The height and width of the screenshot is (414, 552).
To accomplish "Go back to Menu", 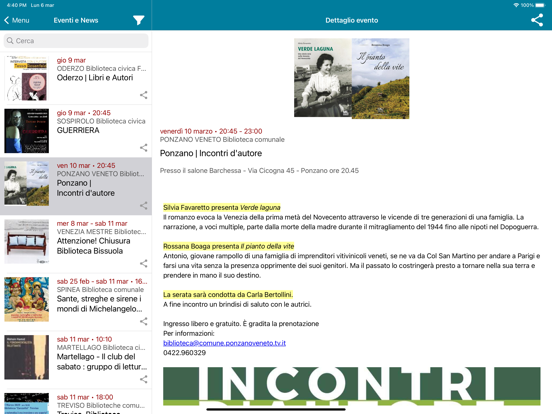I will coord(17,20).
